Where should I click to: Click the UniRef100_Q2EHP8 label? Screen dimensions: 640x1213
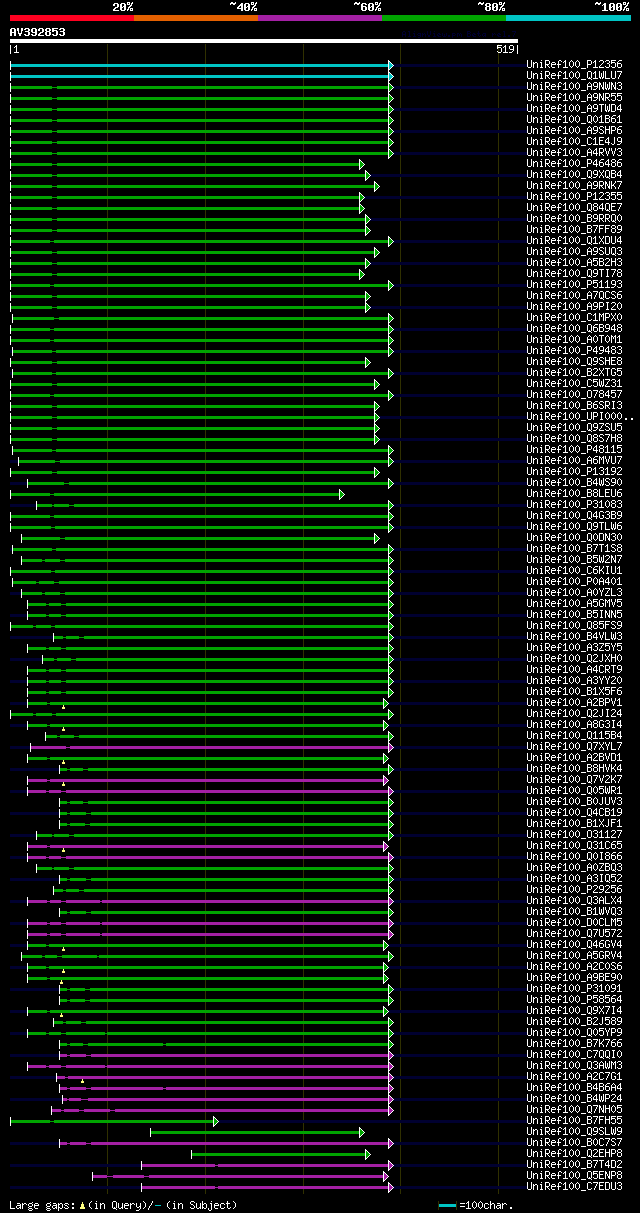(x=574, y=1153)
